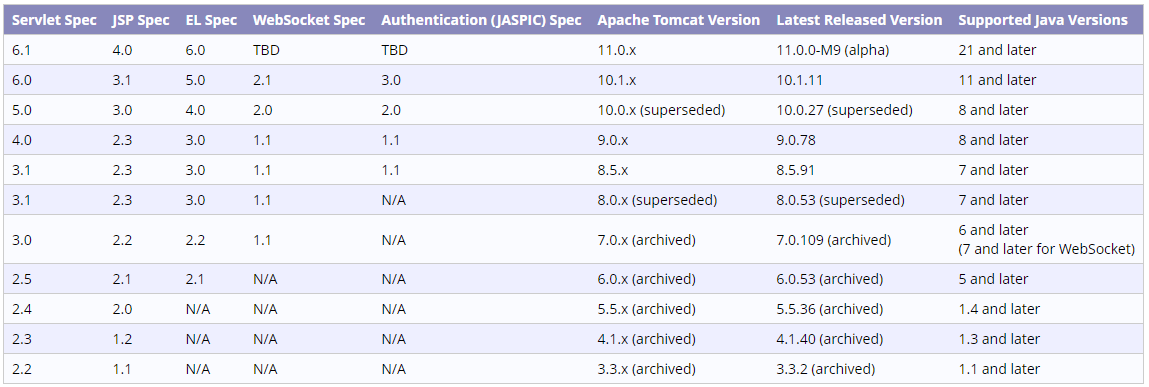The height and width of the screenshot is (387, 1149).
Task: Select the 8.5.91 released version cell
Action: (795, 170)
